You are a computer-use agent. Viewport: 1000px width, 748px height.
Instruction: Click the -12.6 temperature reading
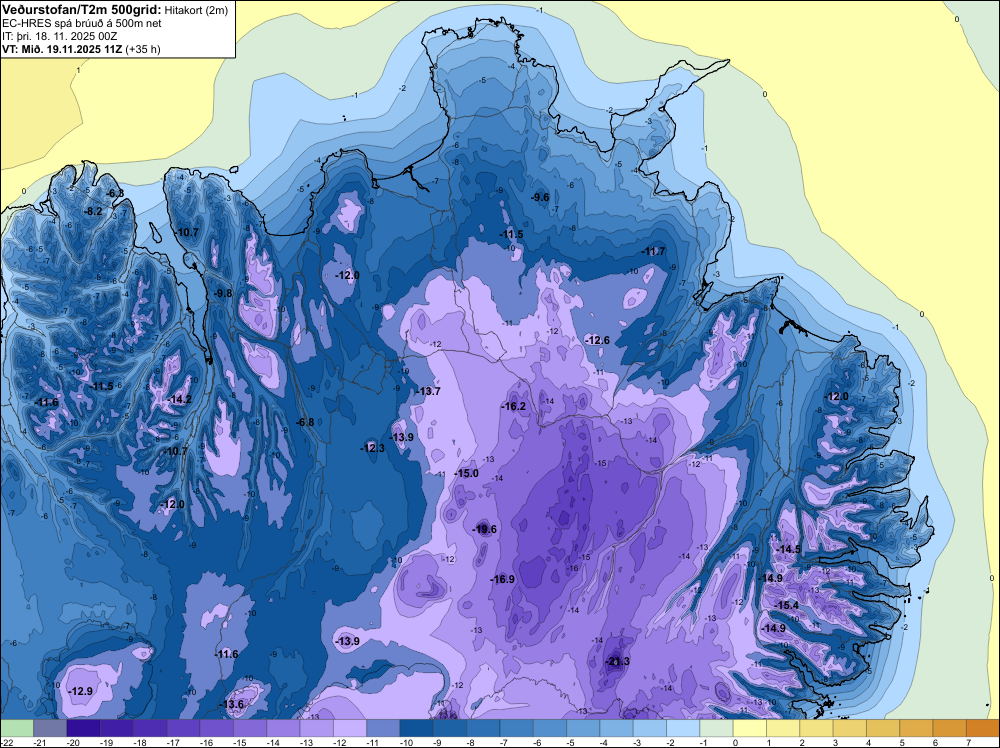point(597,340)
